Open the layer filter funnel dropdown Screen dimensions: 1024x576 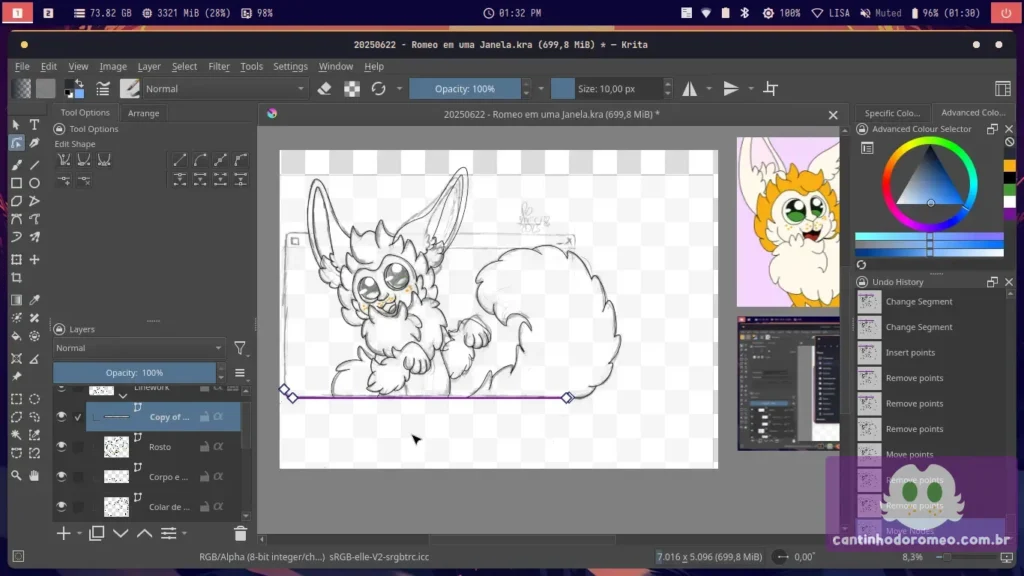click(240, 348)
